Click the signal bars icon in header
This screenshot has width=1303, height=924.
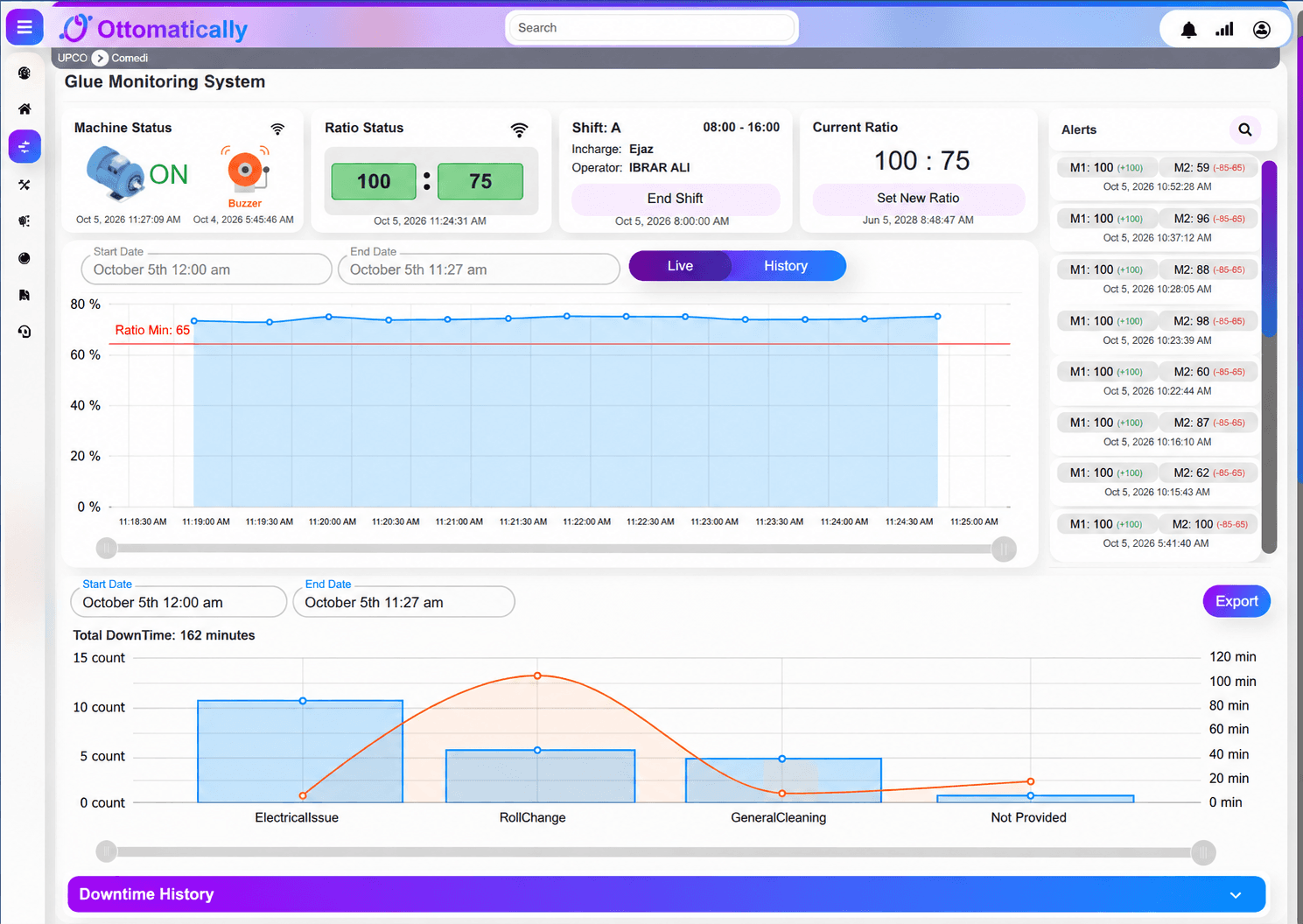point(1224,30)
